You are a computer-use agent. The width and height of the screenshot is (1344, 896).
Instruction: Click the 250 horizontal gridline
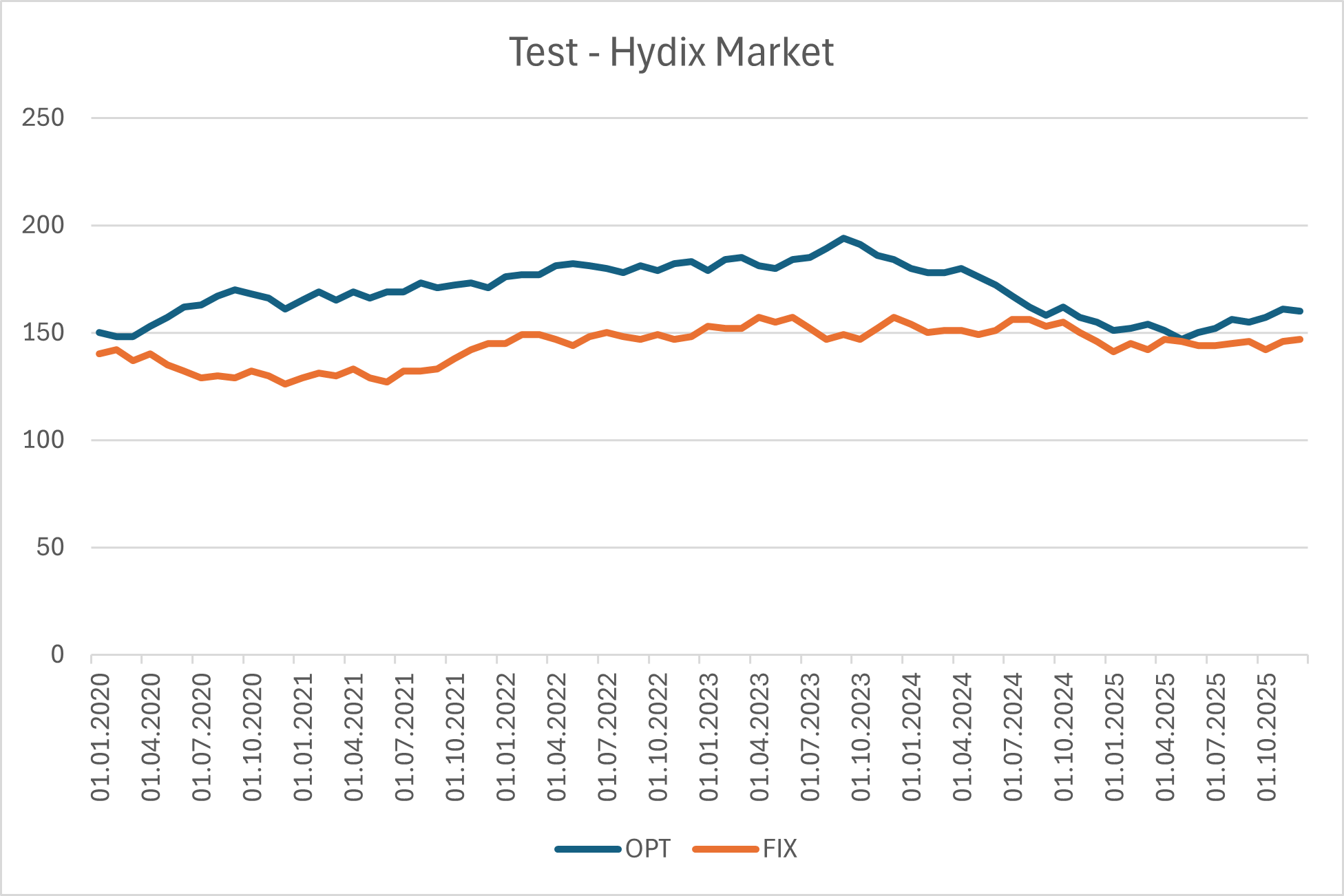689,118
